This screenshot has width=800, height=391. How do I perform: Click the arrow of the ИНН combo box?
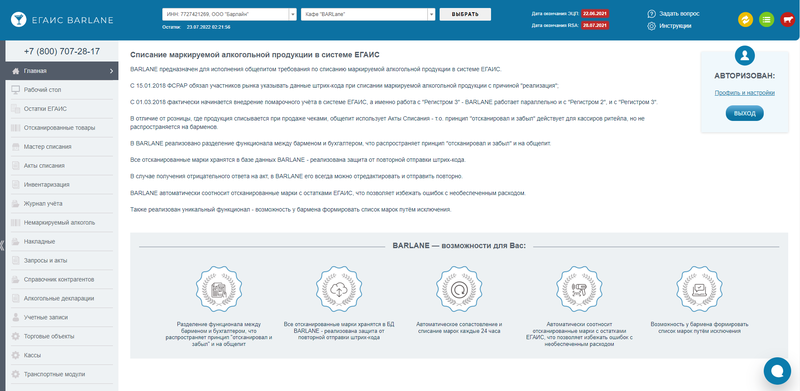pos(293,14)
